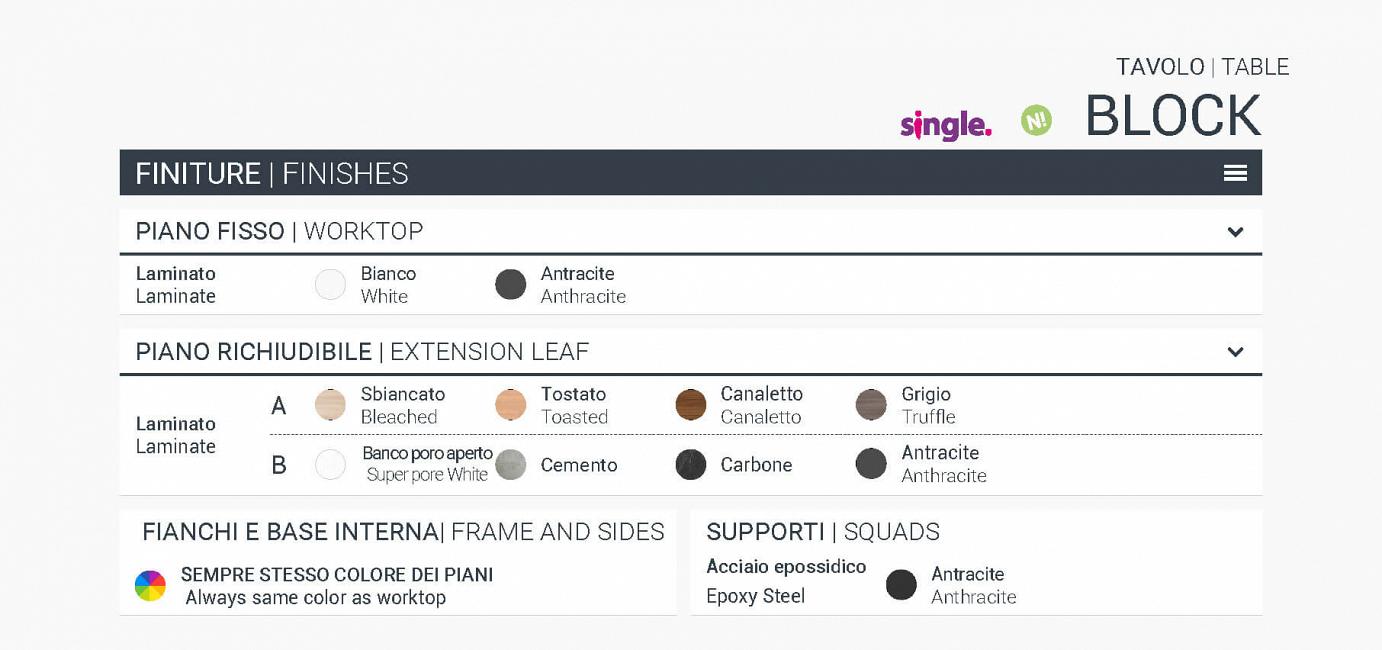
Task: Select Antracite worktop laminate swatch
Action: (x=511, y=285)
